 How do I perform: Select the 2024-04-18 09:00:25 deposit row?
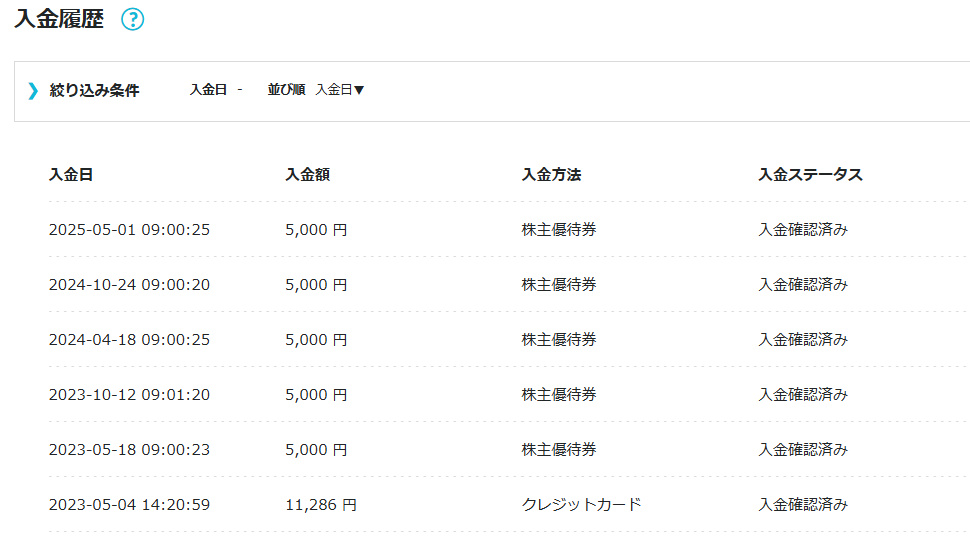click(129, 340)
